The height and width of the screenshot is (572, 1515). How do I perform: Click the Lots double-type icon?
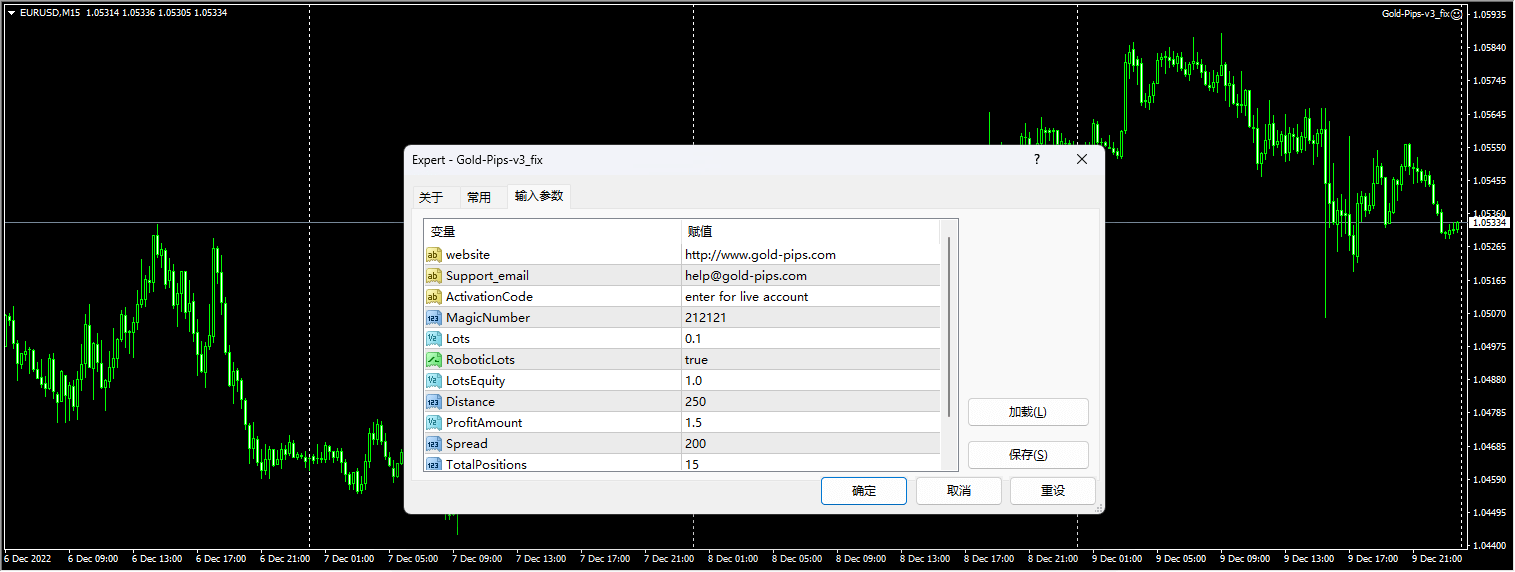pos(434,339)
